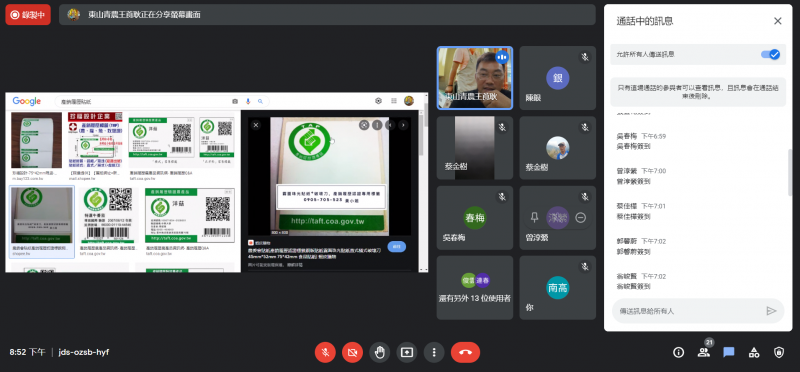Screen dimensions: 800x372
Task: Turn the camera on or off
Action: pyautogui.click(x=352, y=352)
